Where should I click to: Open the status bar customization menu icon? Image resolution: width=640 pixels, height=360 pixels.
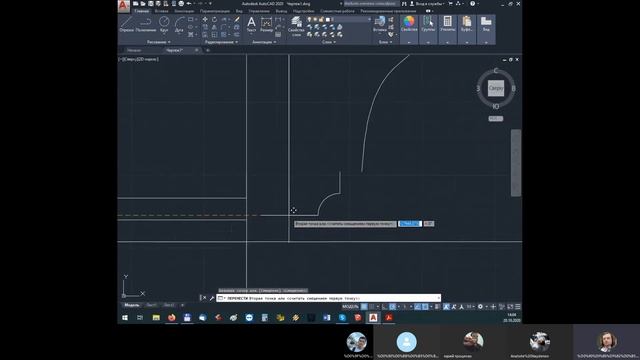(x=518, y=307)
